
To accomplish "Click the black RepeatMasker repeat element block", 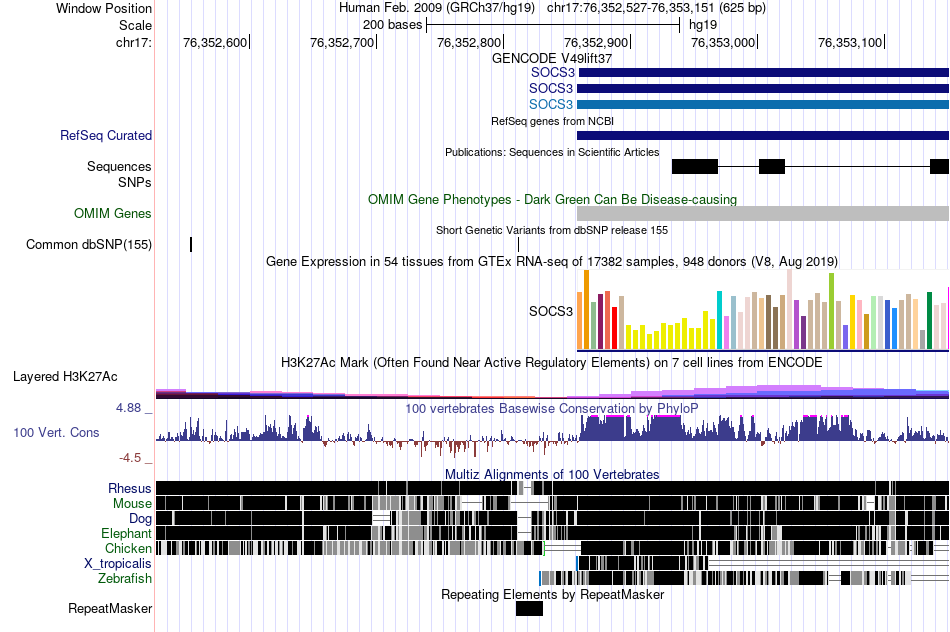I will (530, 608).
